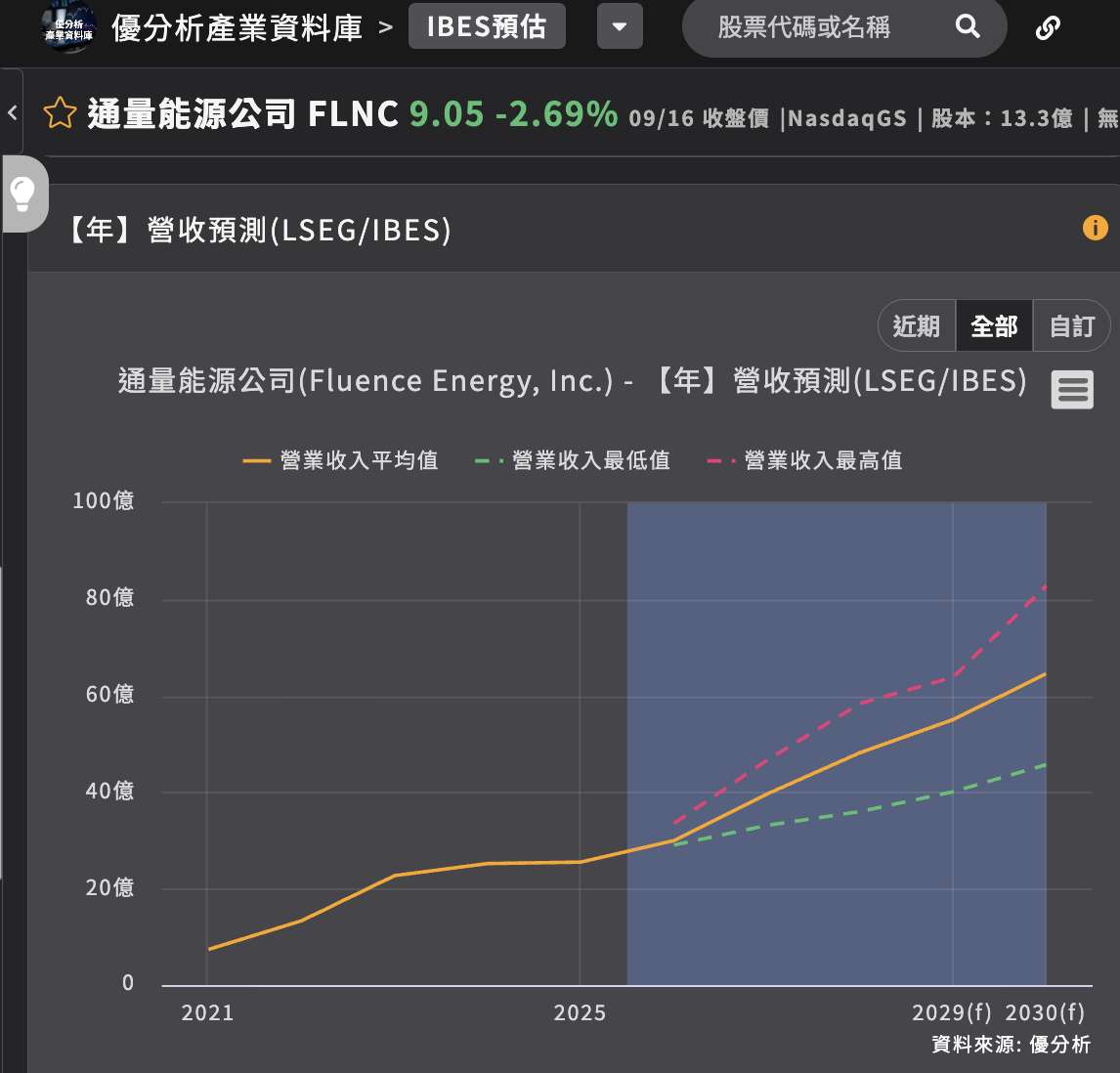Click the NasdaqGS exchange label

click(x=847, y=118)
